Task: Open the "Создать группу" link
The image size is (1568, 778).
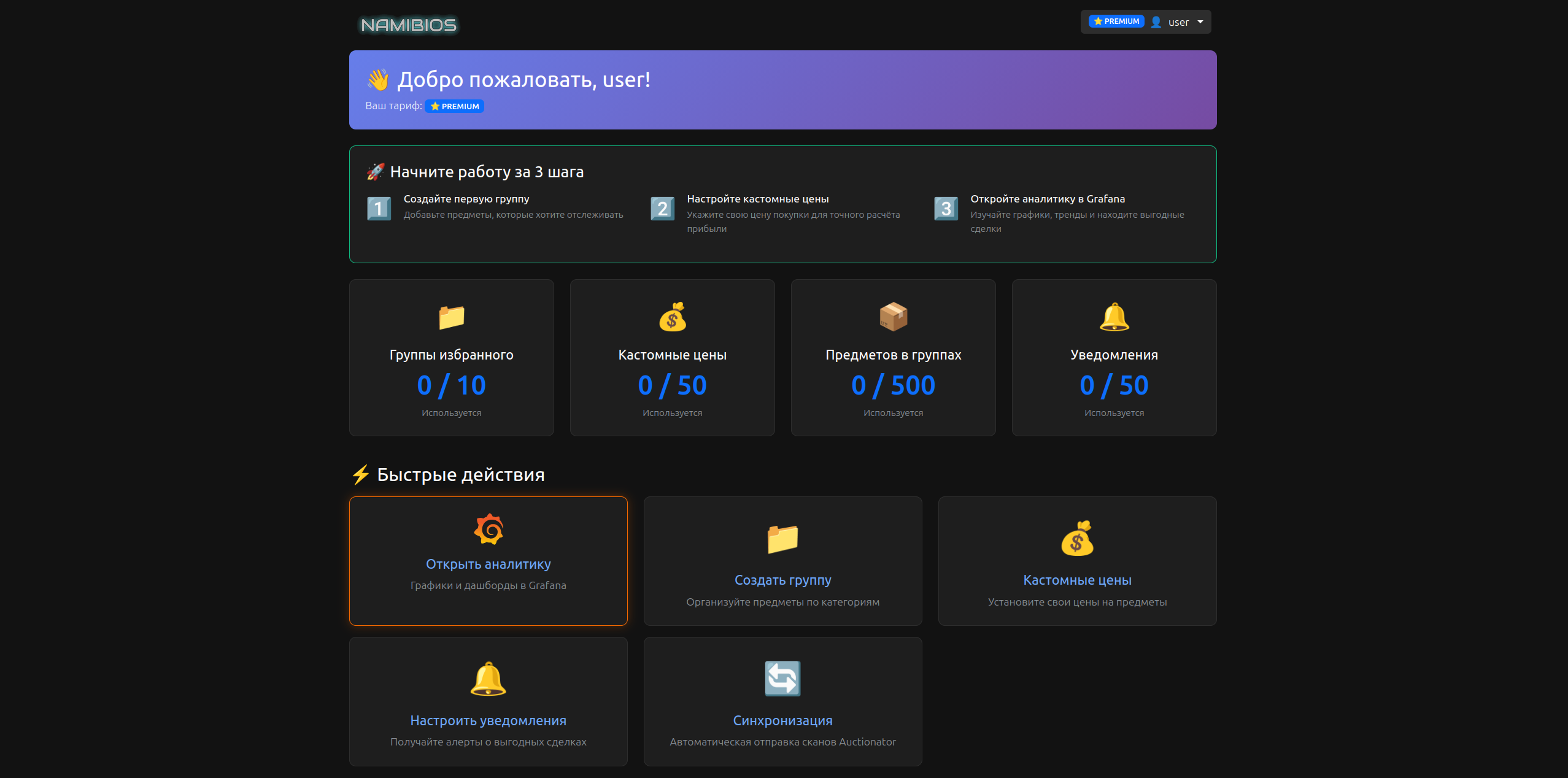Action: pyautogui.click(x=783, y=580)
